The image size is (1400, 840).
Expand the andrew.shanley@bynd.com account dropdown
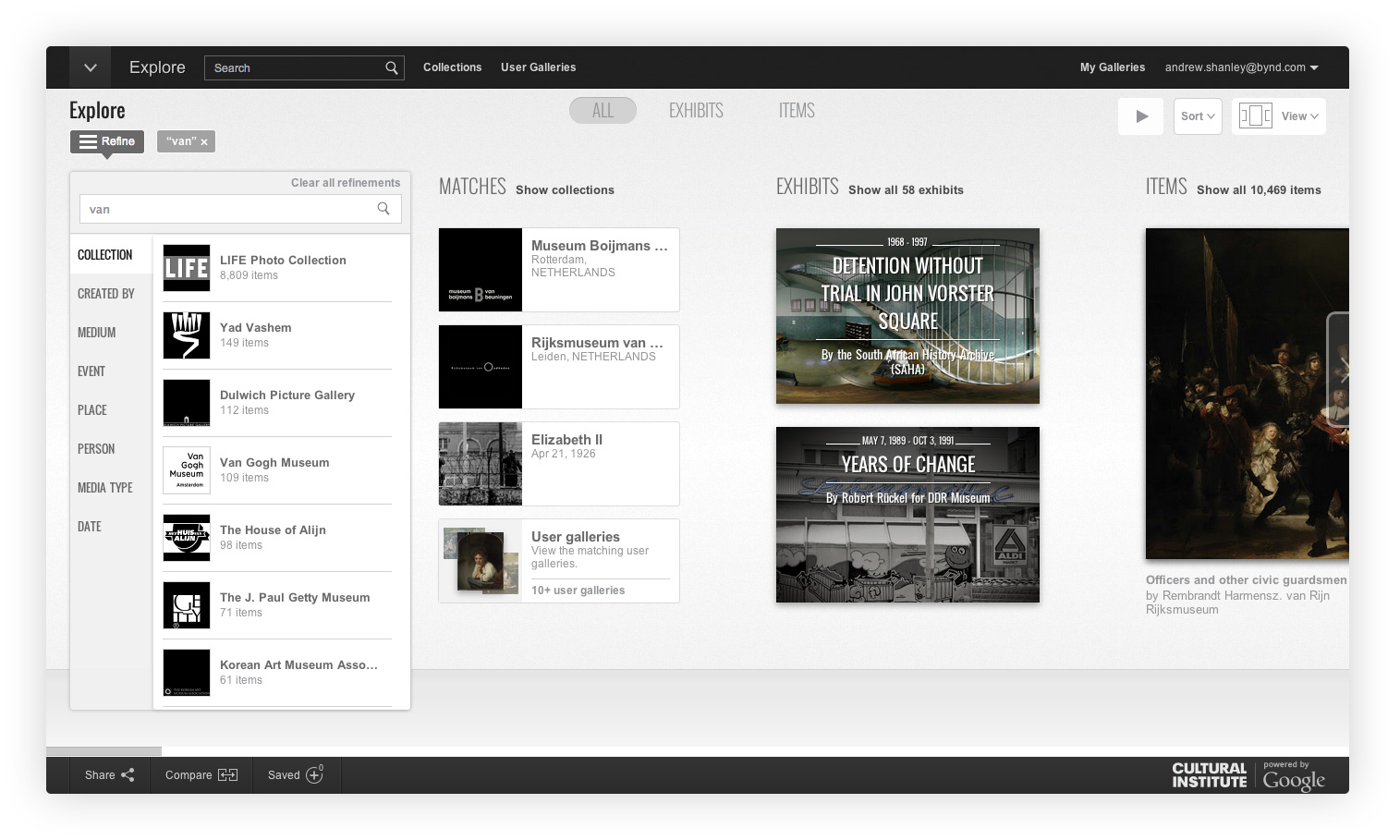(1241, 67)
